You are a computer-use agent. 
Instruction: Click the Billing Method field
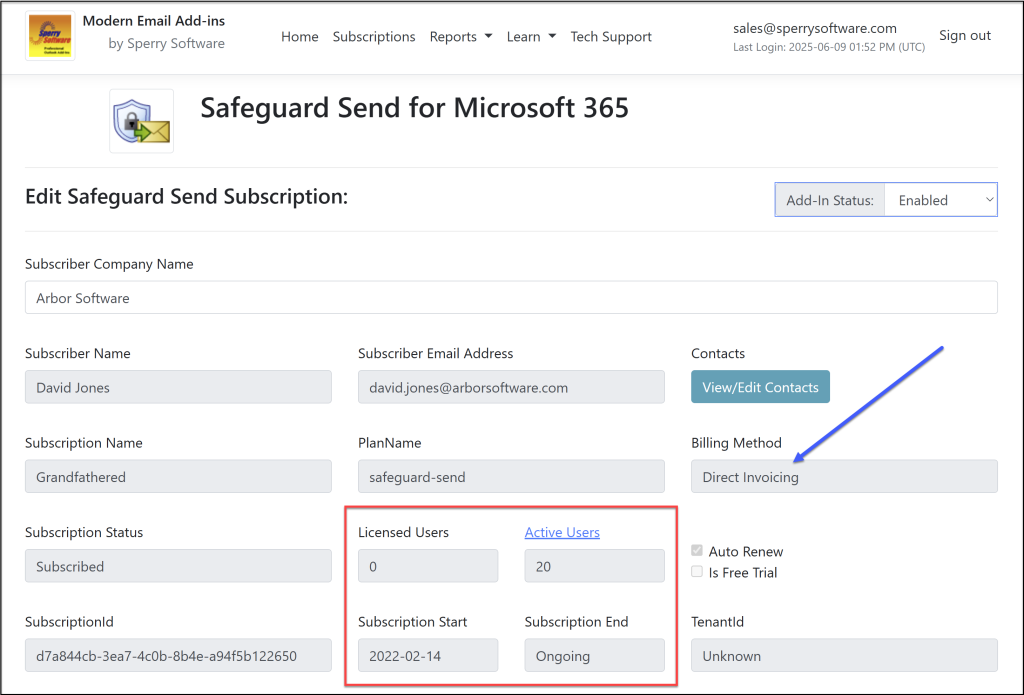[x=844, y=477]
